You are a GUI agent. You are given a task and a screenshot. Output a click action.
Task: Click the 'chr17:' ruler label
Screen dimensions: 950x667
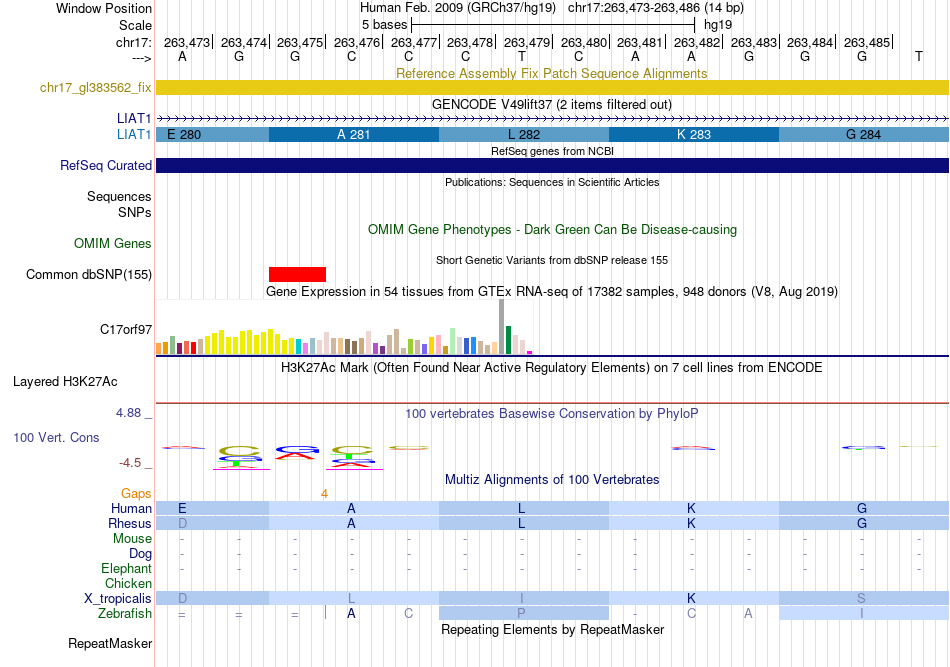pos(133,42)
